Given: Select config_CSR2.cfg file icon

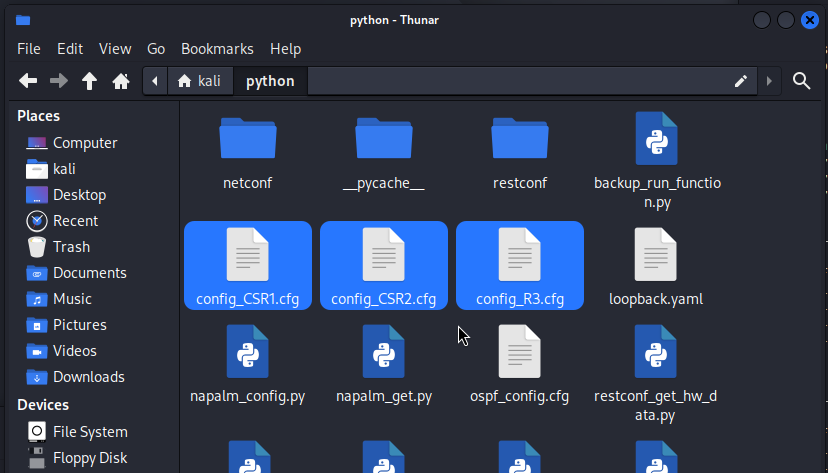Looking at the screenshot, I should click(x=384, y=254).
